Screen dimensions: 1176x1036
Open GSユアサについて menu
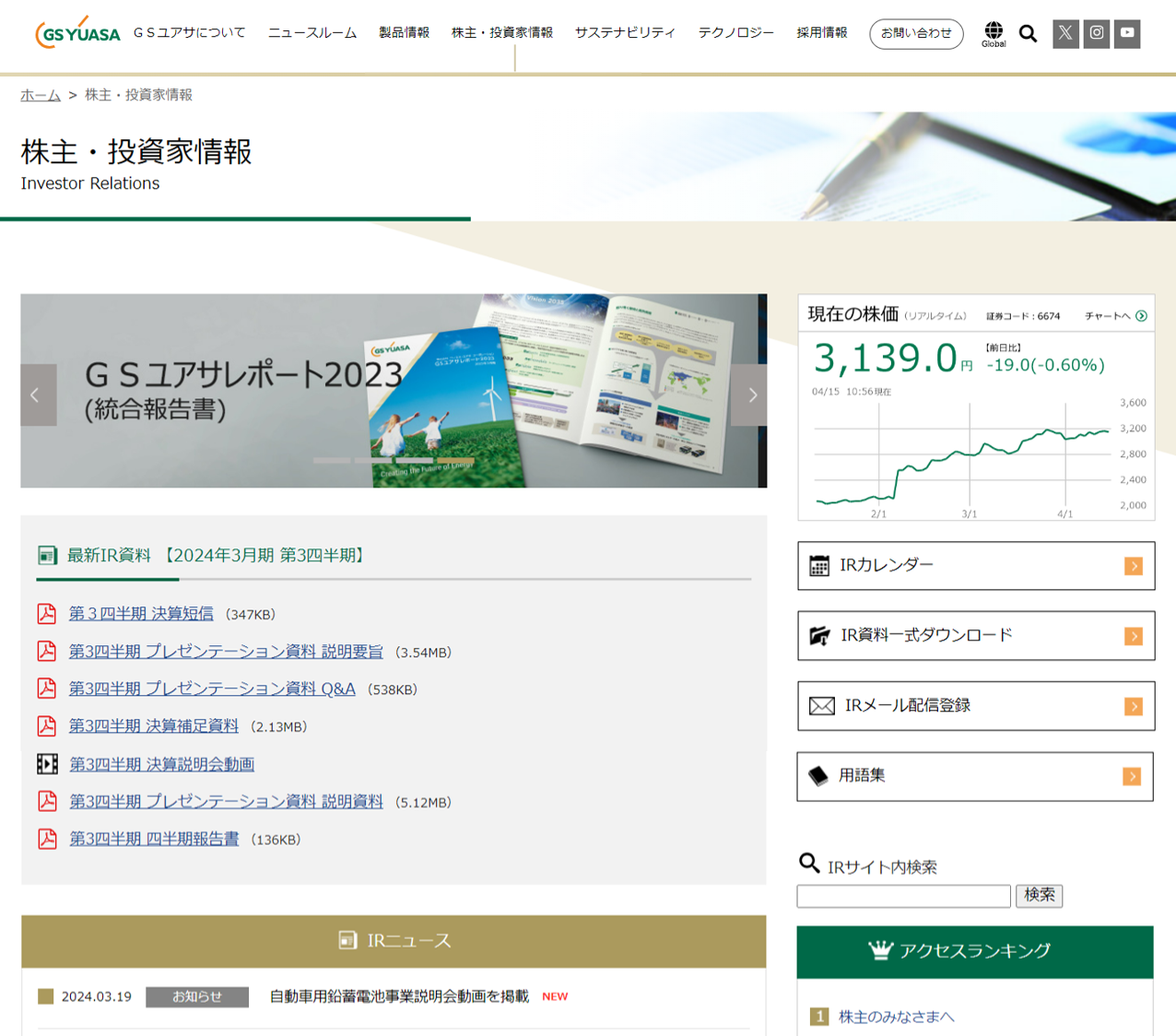(189, 32)
